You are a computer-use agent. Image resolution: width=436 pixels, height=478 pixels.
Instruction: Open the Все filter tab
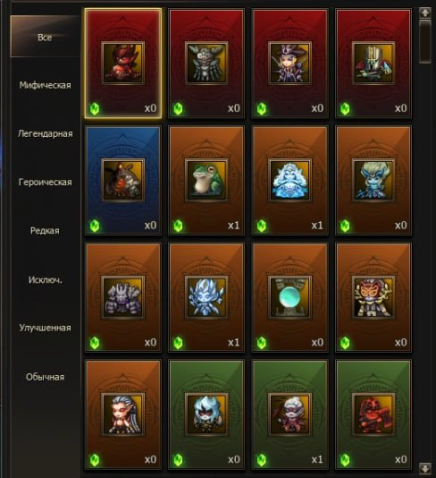click(45, 37)
